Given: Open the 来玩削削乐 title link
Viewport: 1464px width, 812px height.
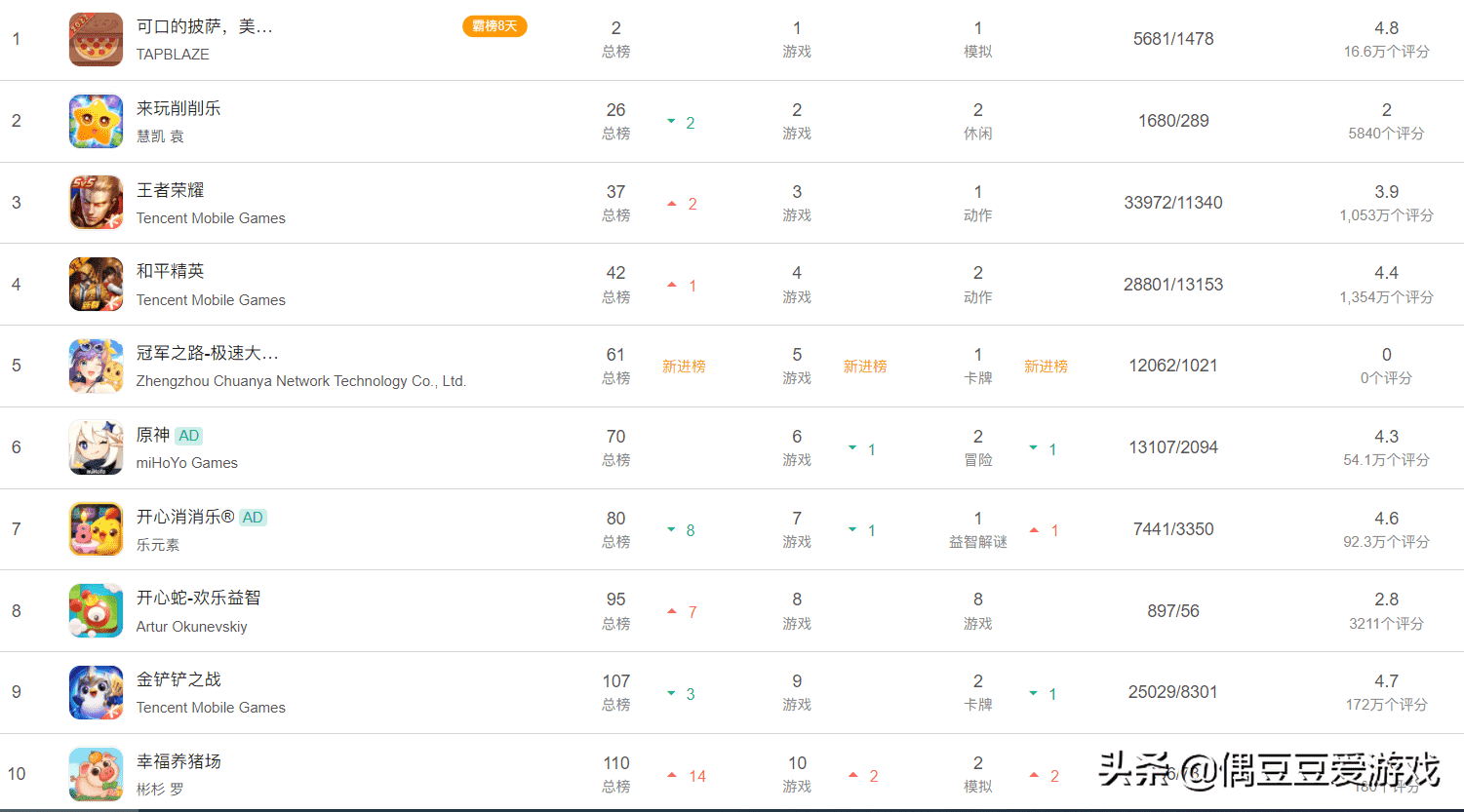Looking at the screenshot, I should pyautogui.click(x=178, y=108).
